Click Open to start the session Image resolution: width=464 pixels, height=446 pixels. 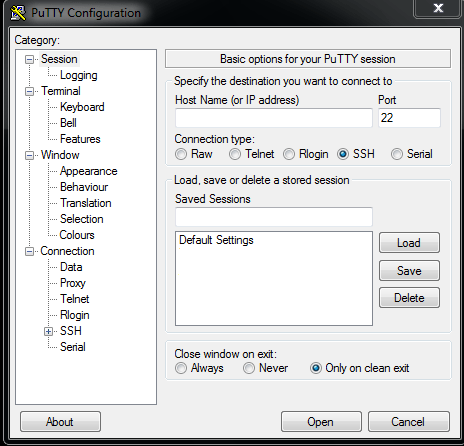tap(321, 422)
